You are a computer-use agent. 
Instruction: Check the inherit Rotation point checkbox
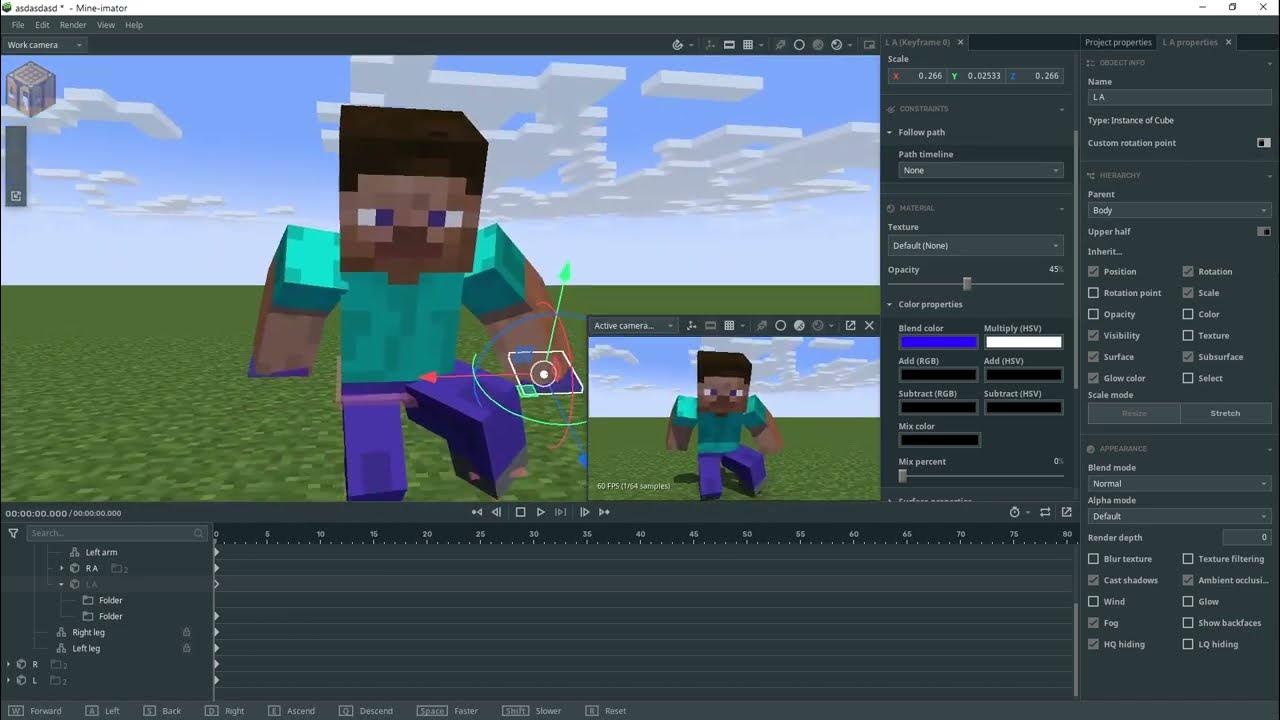pyautogui.click(x=1093, y=293)
